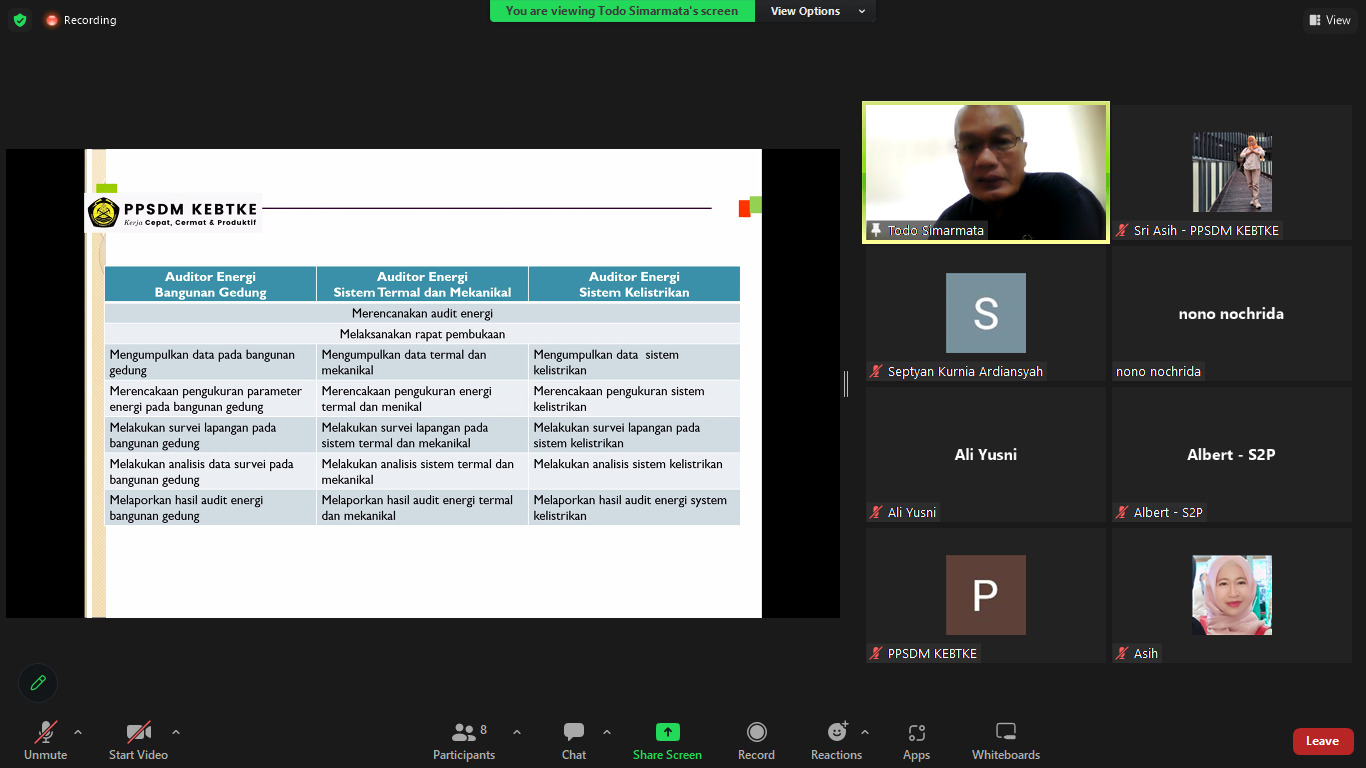Image resolution: width=1366 pixels, height=768 pixels.
Task: Open the Participants panel
Action: point(464,741)
